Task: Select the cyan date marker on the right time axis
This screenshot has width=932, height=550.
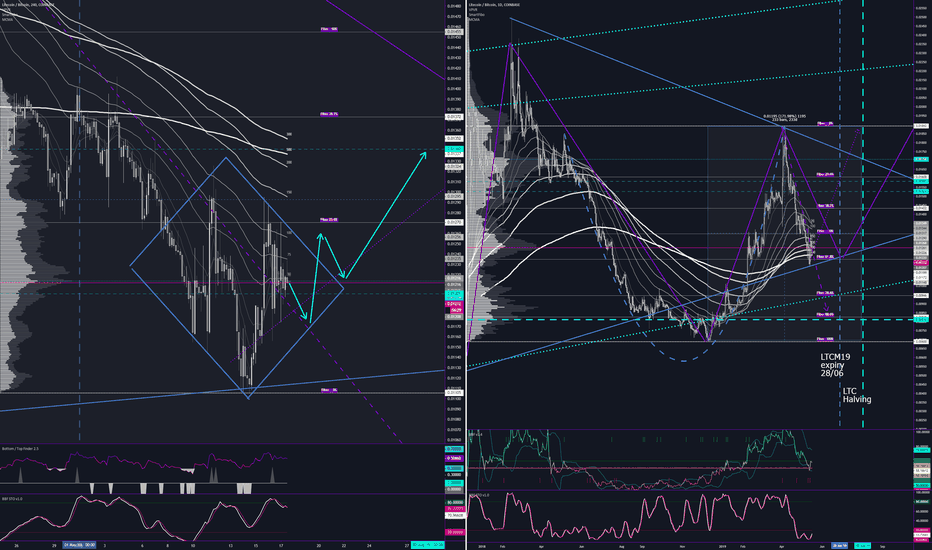Action: tap(862, 545)
